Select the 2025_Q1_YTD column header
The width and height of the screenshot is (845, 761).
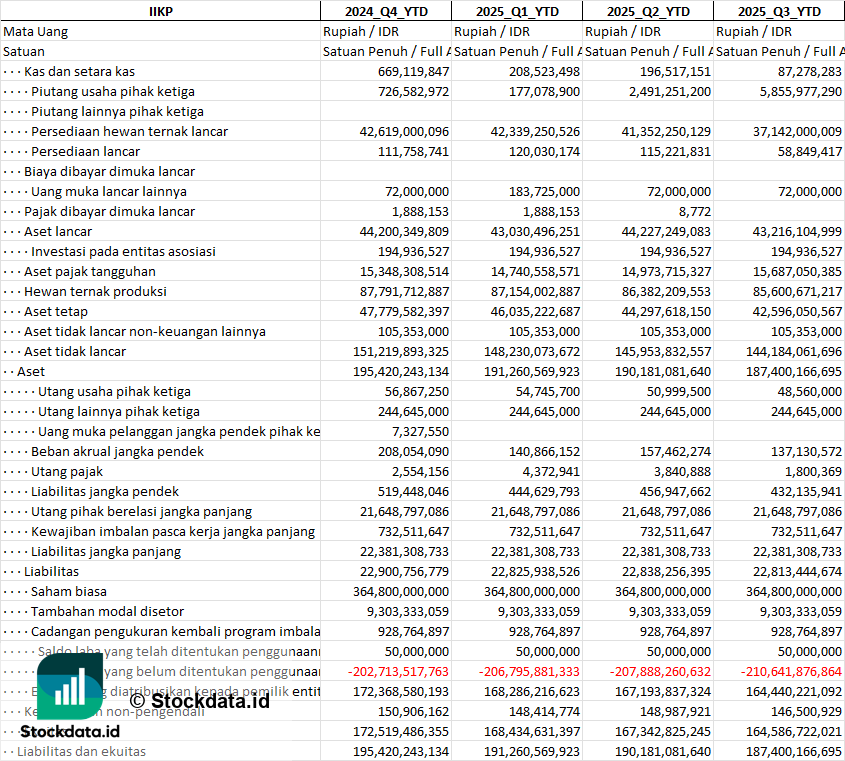point(516,11)
